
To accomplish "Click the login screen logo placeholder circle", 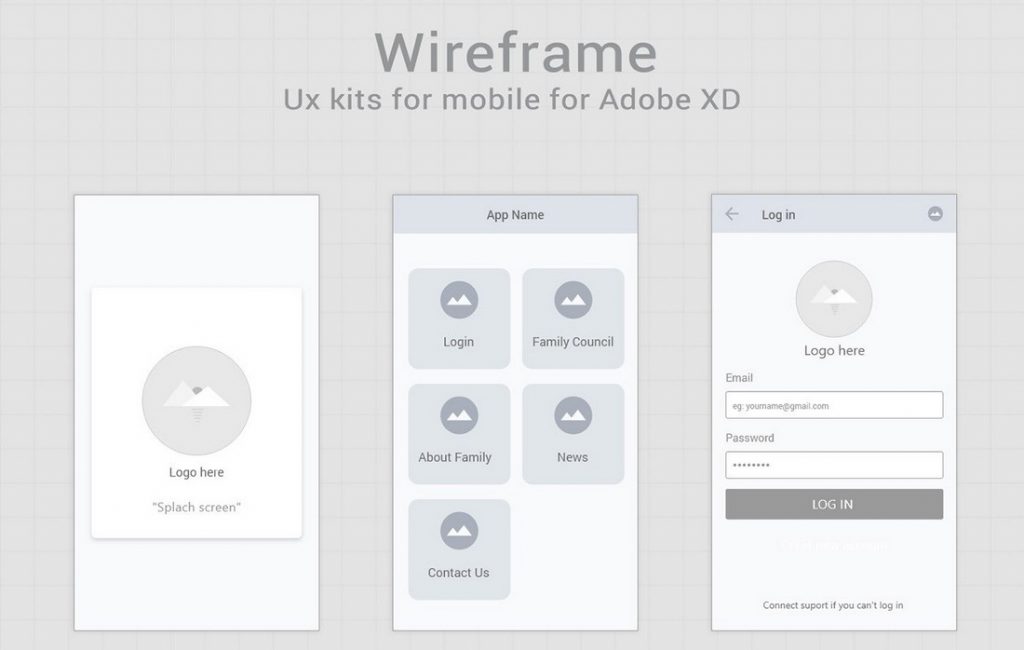I will click(834, 299).
